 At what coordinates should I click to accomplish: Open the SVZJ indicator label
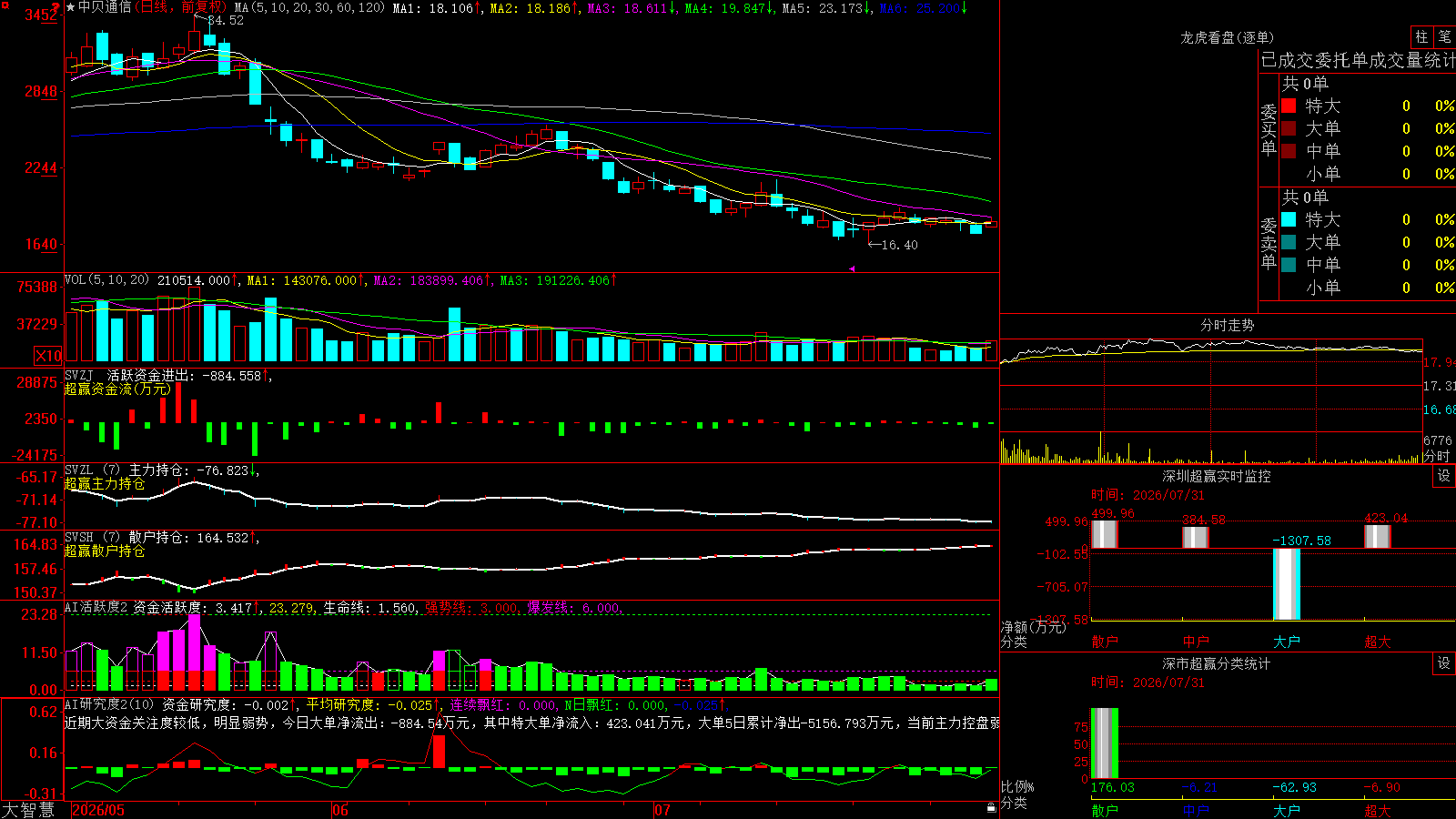pyautogui.click(x=78, y=375)
